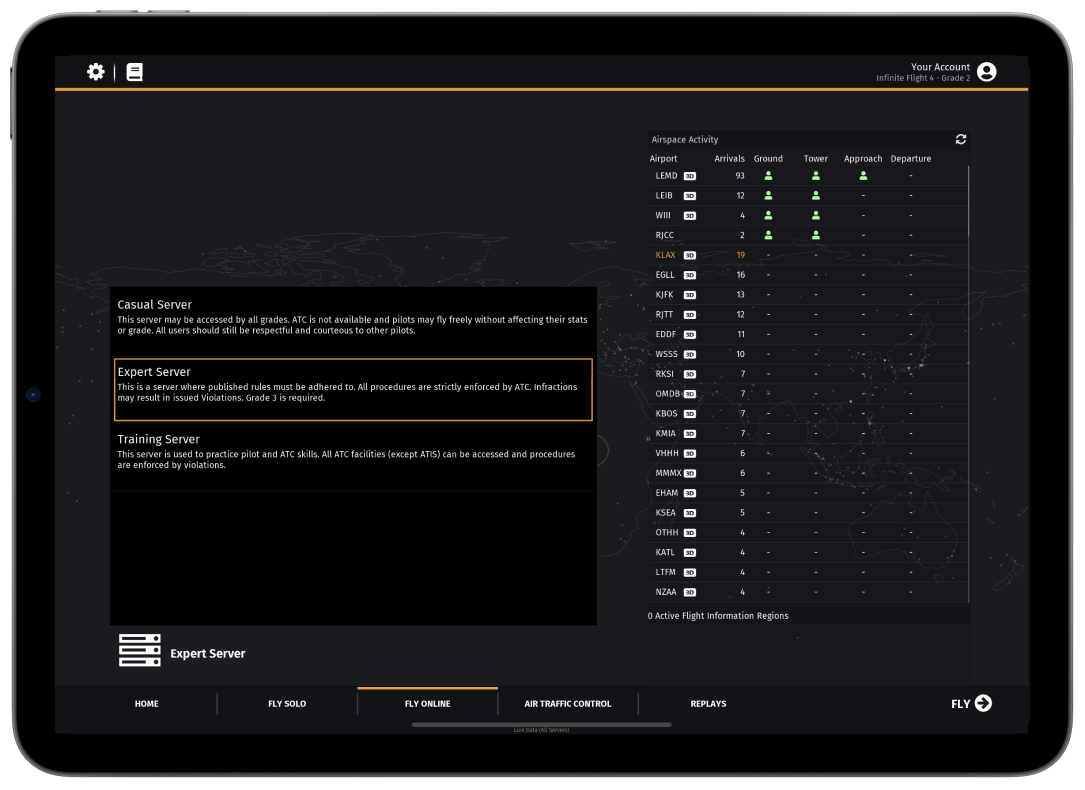Image resolution: width=1085 pixels, height=790 pixels.
Task: Click the Expert Server rack icon
Action: pos(139,651)
